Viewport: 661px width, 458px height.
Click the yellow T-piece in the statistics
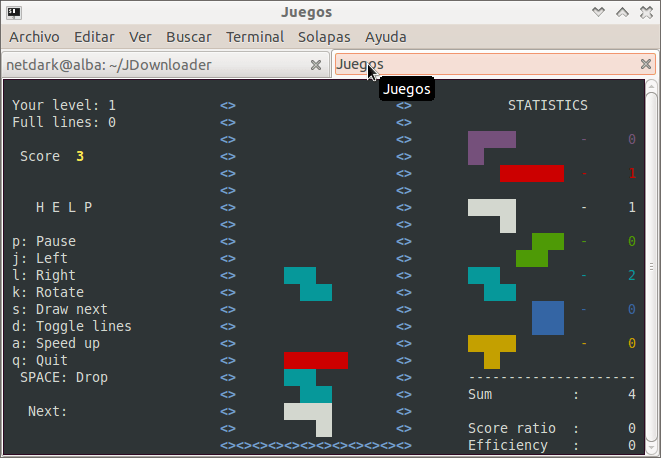[x=491, y=346]
